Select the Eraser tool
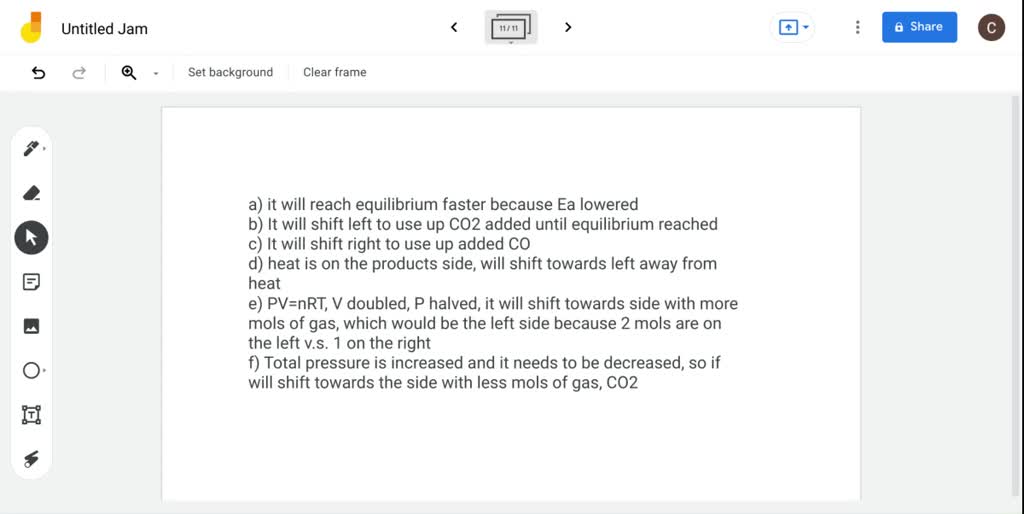Screen dimensions: 1024x514 click(x=31, y=193)
